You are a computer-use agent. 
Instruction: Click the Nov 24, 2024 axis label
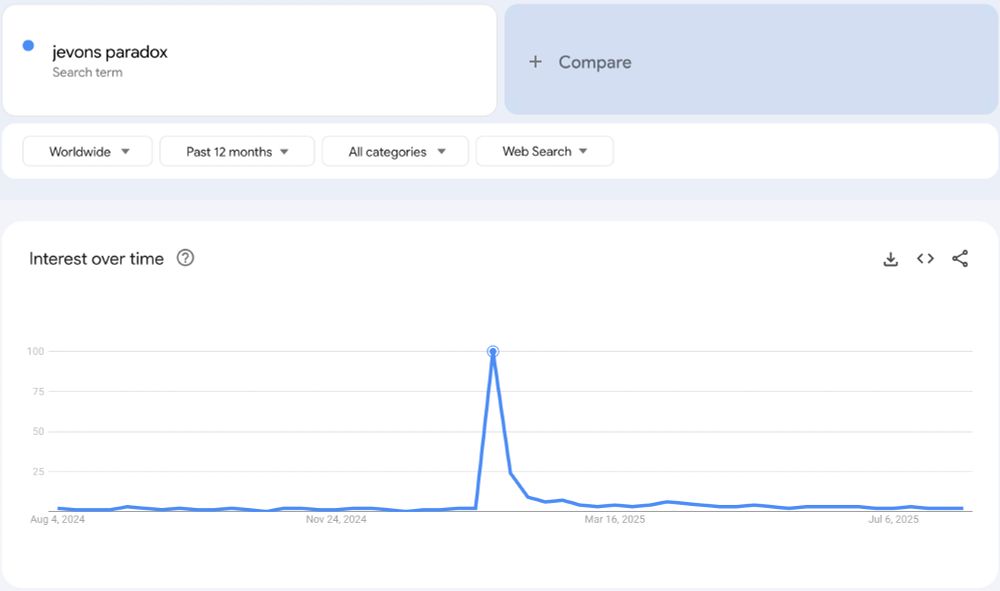(x=336, y=520)
